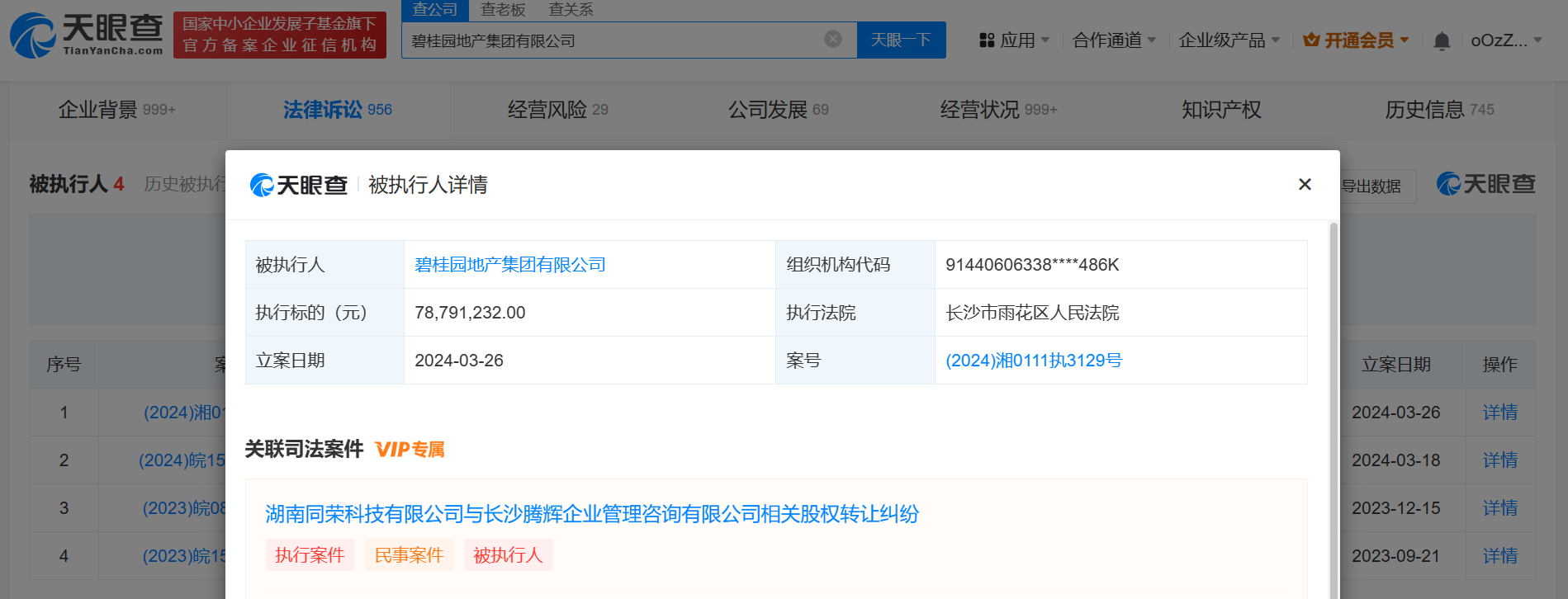Click the 78,791,232.00 amount value
Viewport: 1568px width, 599px height.
(x=470, y=313)
